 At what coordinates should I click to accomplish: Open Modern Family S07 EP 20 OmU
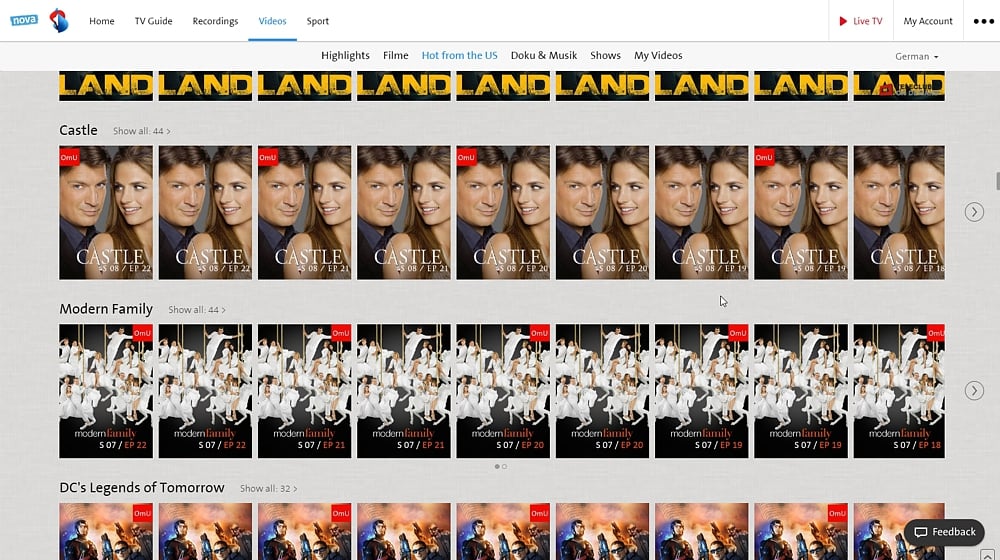(x=503, y=391)
